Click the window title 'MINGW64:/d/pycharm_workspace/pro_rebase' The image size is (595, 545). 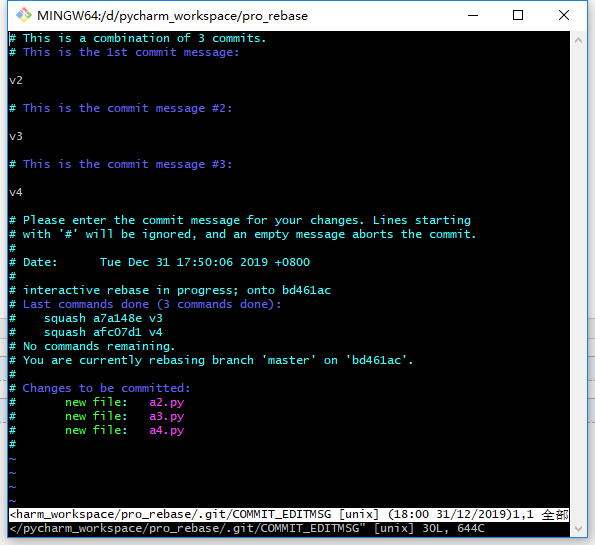click(x=172, y=16)
